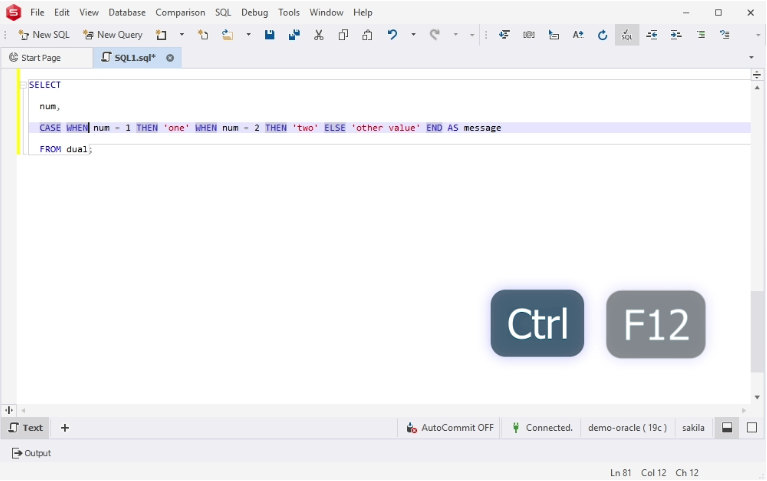Screen dimensions: 767x481
Task: Click the New Query toolbar button
Action: click(x=113, y=35)
